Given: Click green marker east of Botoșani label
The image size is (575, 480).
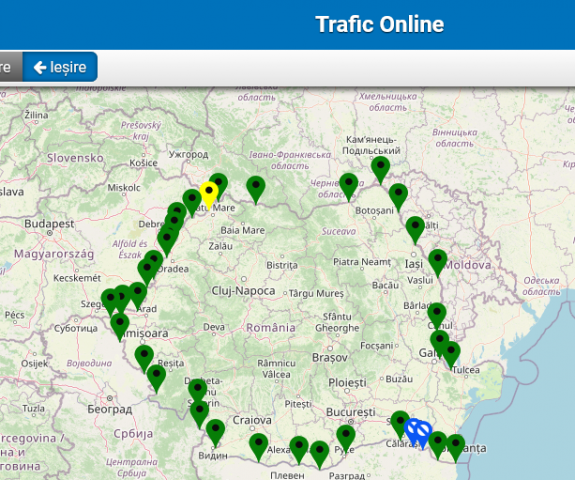Looking at the screenshot, I should tap(398, 198).
